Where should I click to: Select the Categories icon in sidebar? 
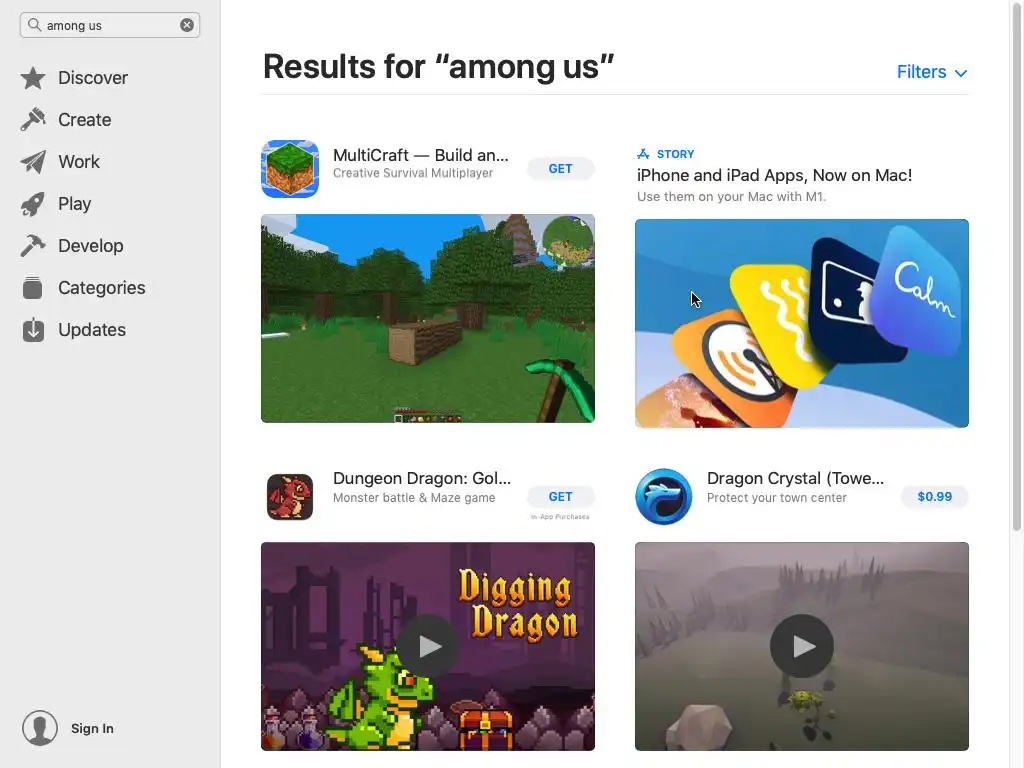coord(33,288)
